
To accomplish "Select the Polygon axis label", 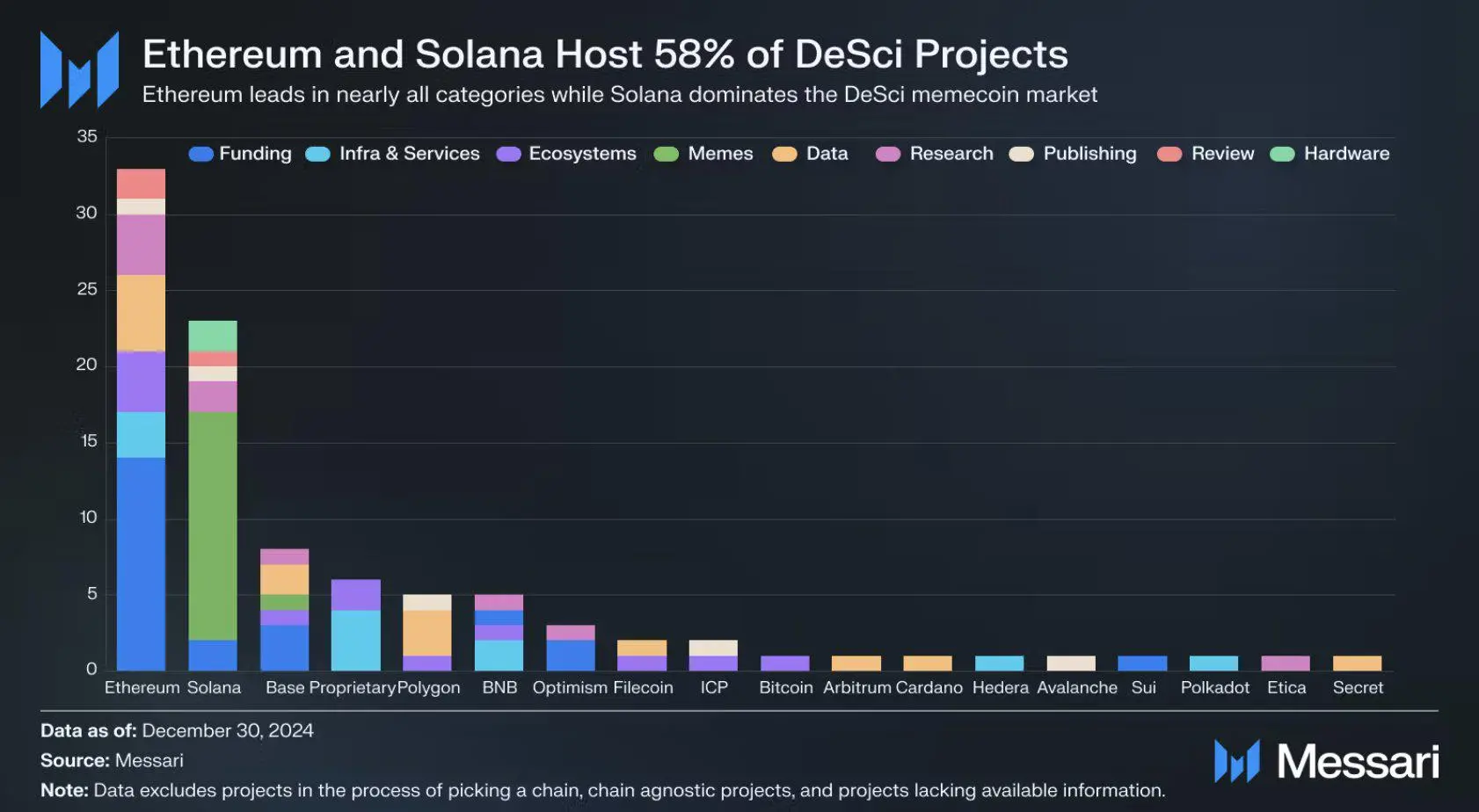I will tap(428, 687).
